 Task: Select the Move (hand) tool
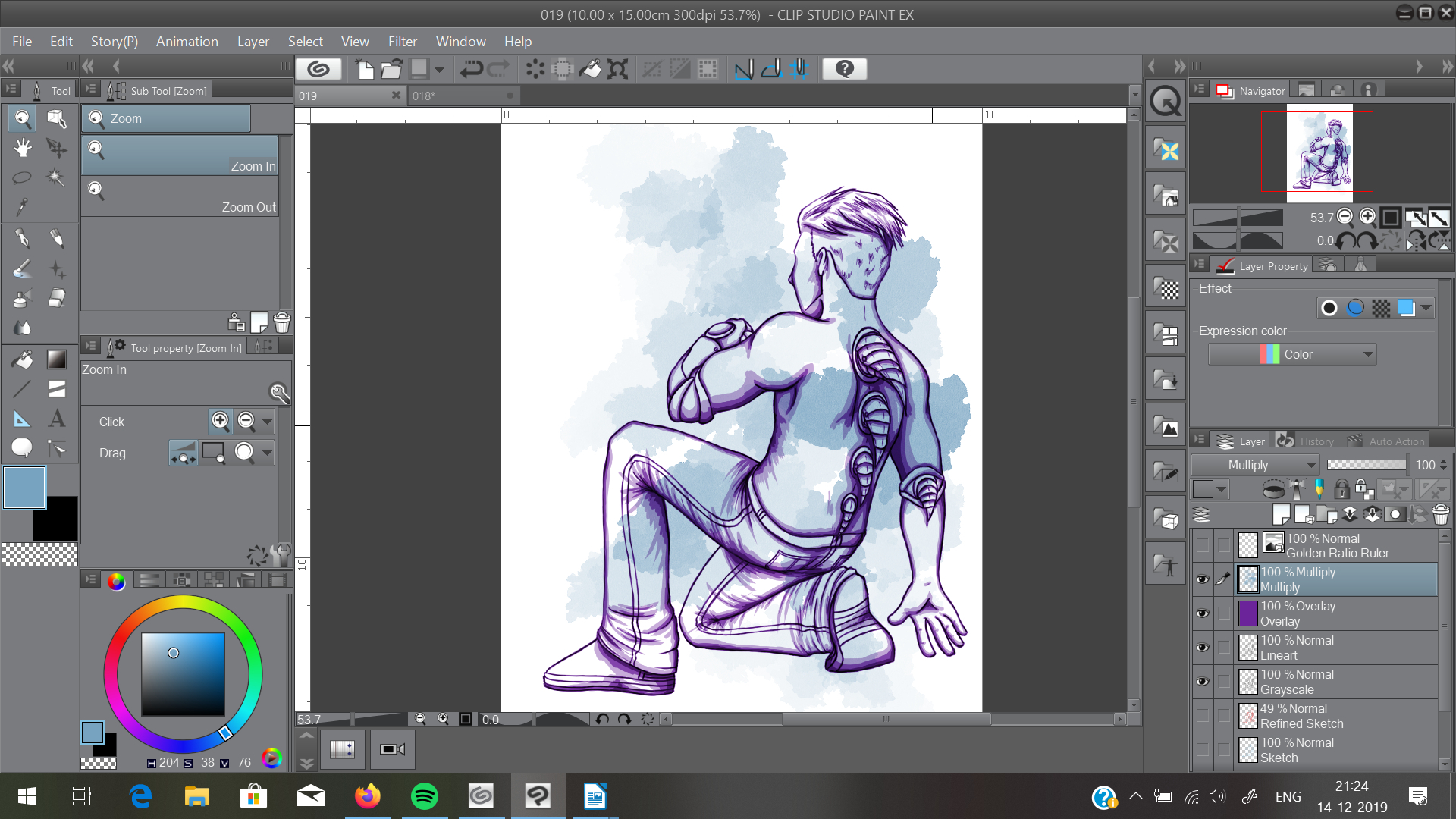(x=22, y=148)
